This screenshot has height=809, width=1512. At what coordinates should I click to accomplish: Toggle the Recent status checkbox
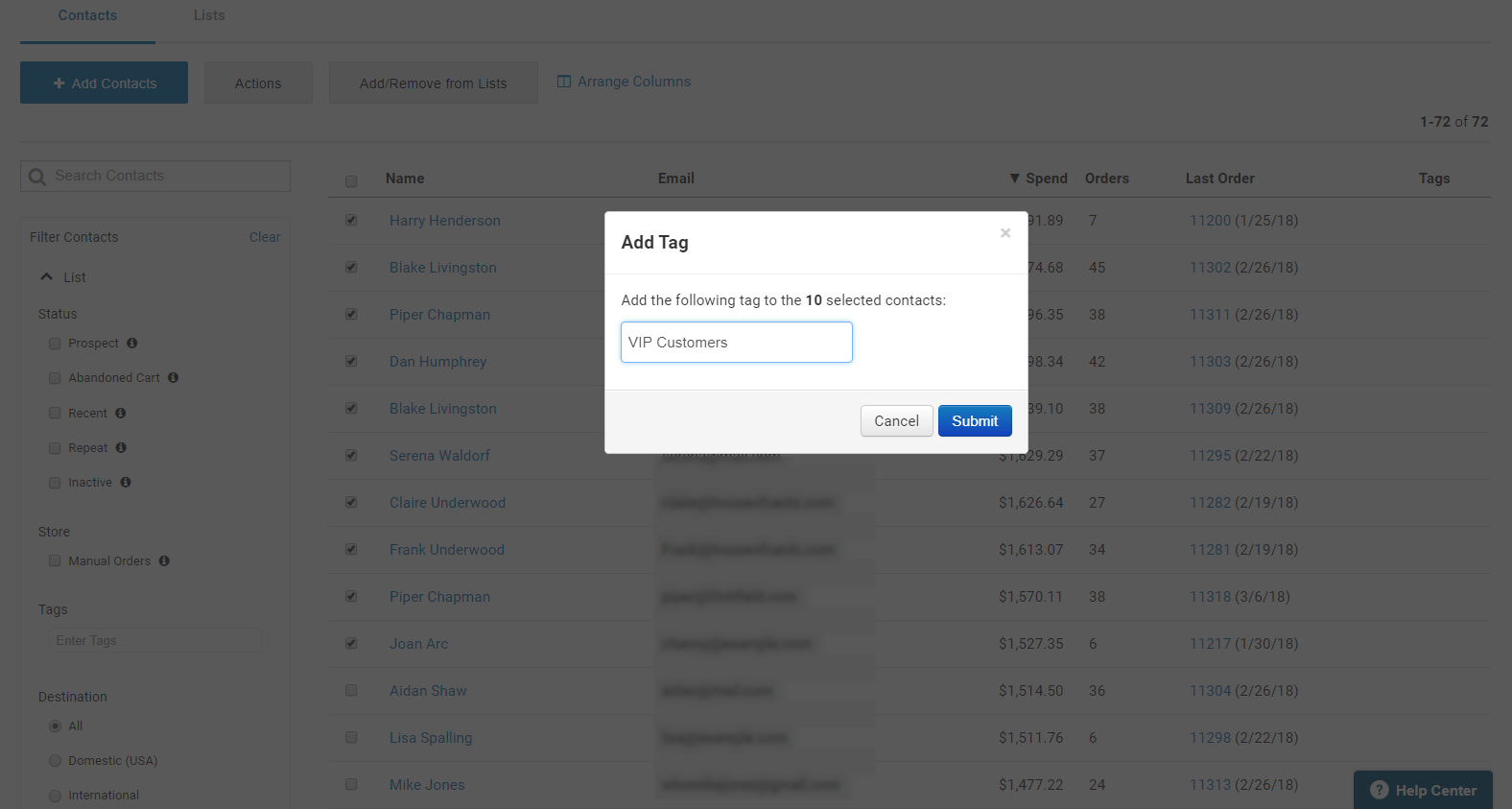55,414
